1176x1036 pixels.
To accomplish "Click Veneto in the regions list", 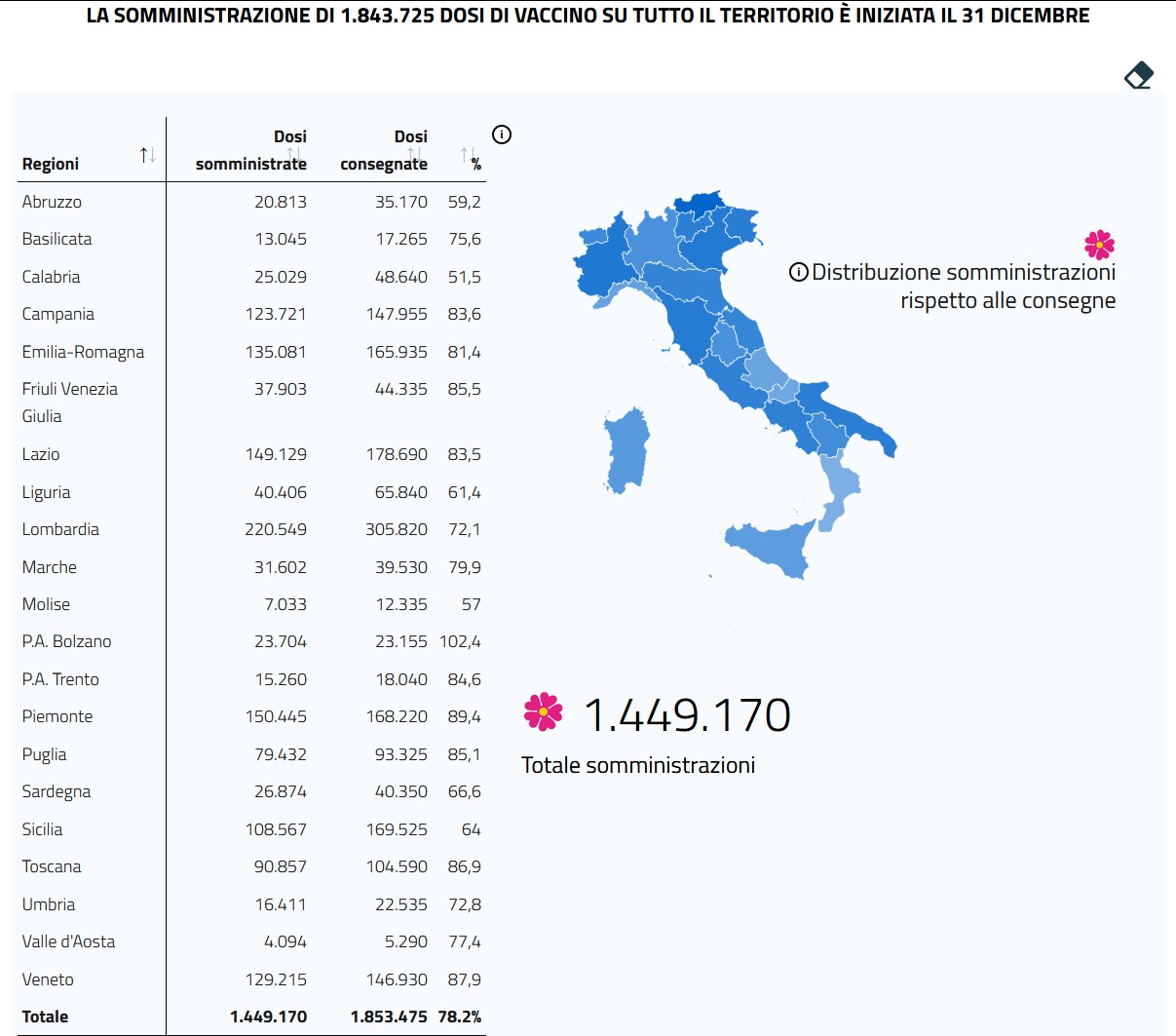I will [x=251, y=979].
